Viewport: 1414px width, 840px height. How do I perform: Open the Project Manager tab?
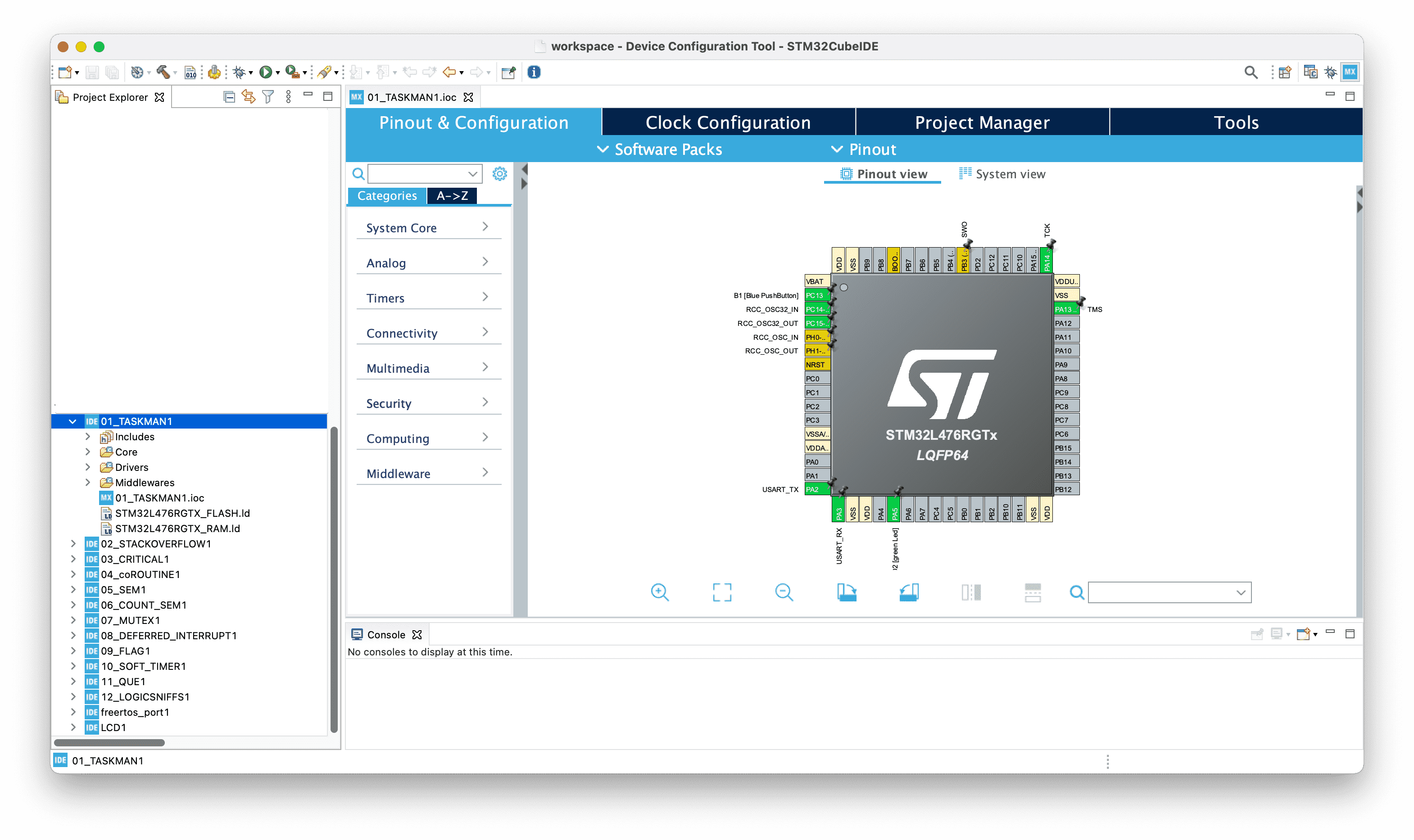pos(982,122)
